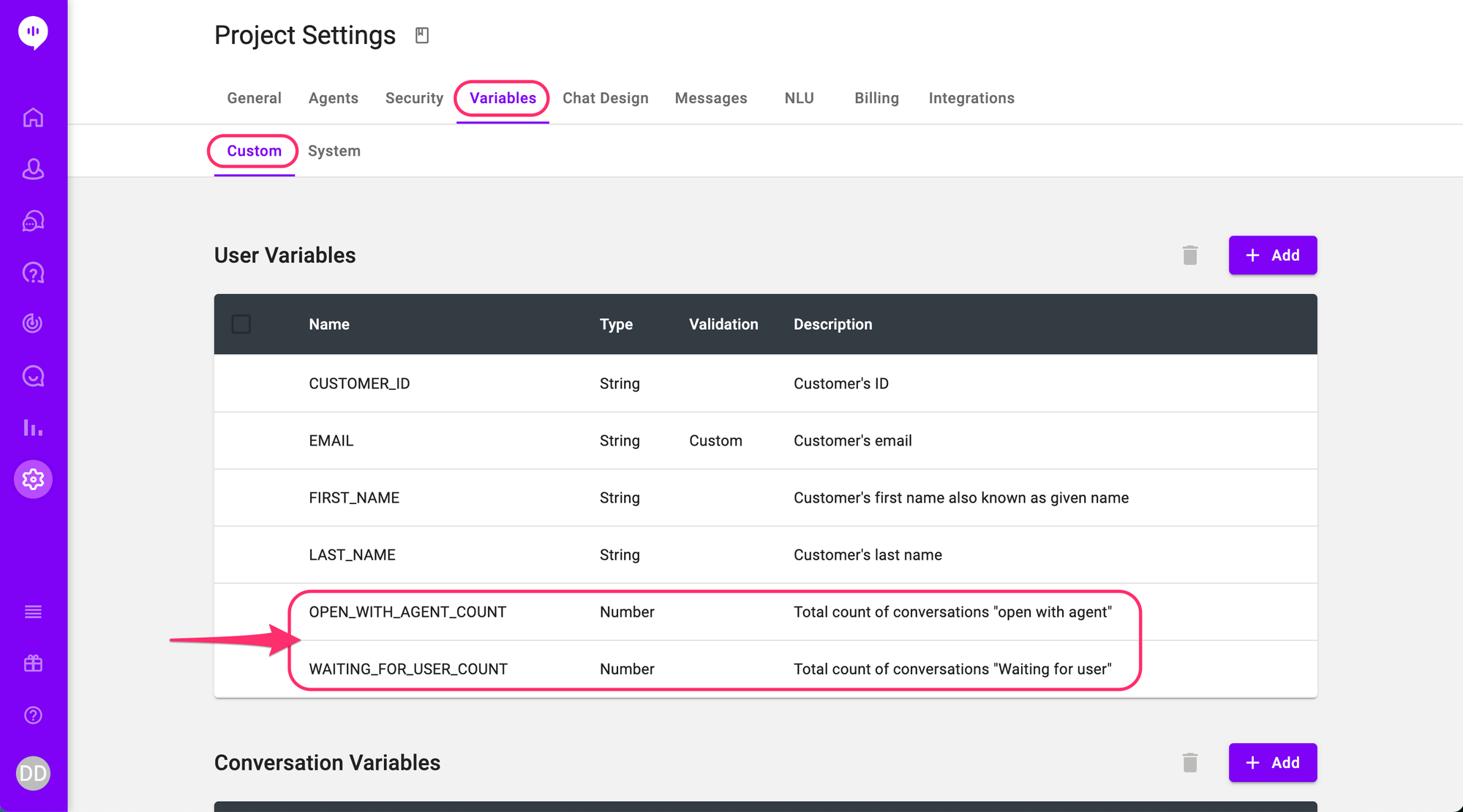Click the question bubble sidebar icon

(x=33, y=273)
